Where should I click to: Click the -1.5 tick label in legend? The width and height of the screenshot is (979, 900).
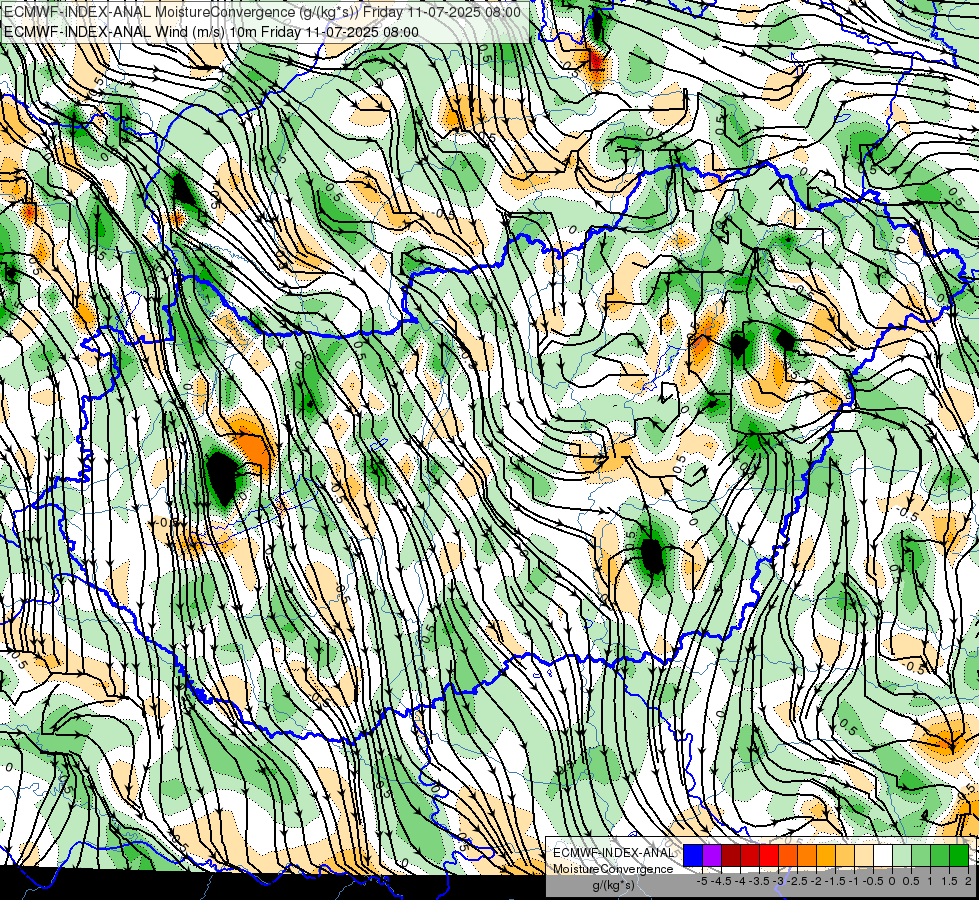click(836, 881)
